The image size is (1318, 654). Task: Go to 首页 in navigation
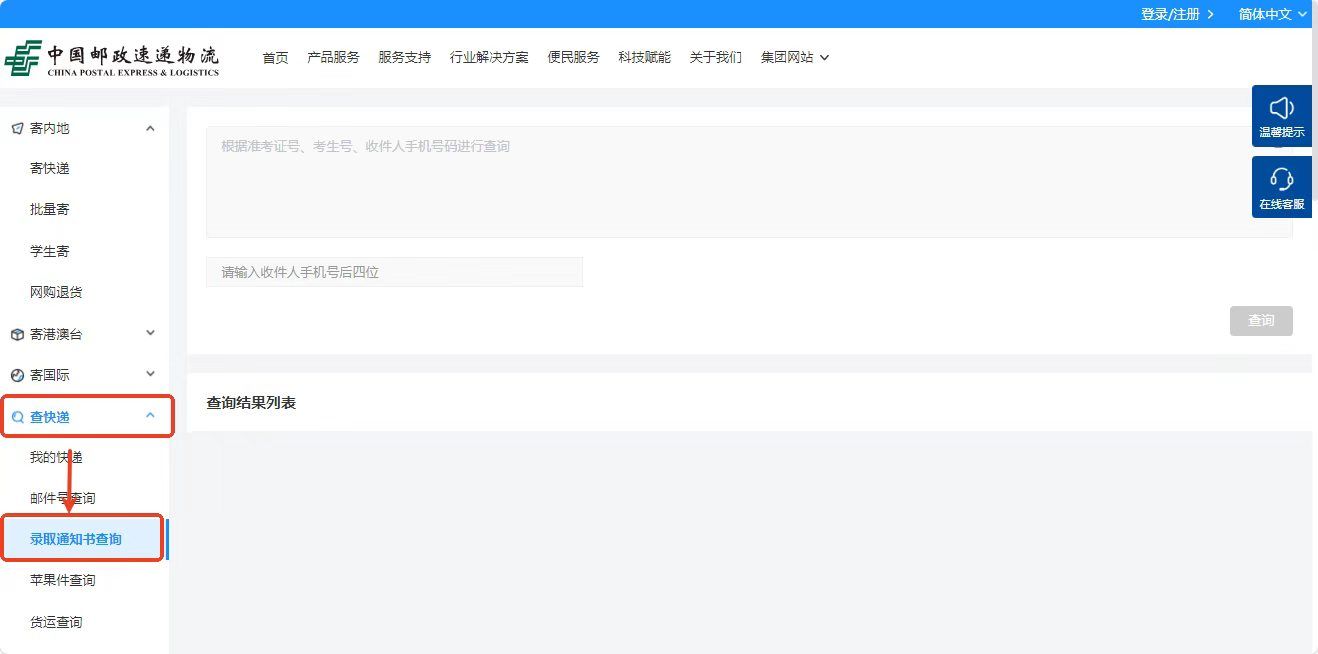tap(275, 58)
